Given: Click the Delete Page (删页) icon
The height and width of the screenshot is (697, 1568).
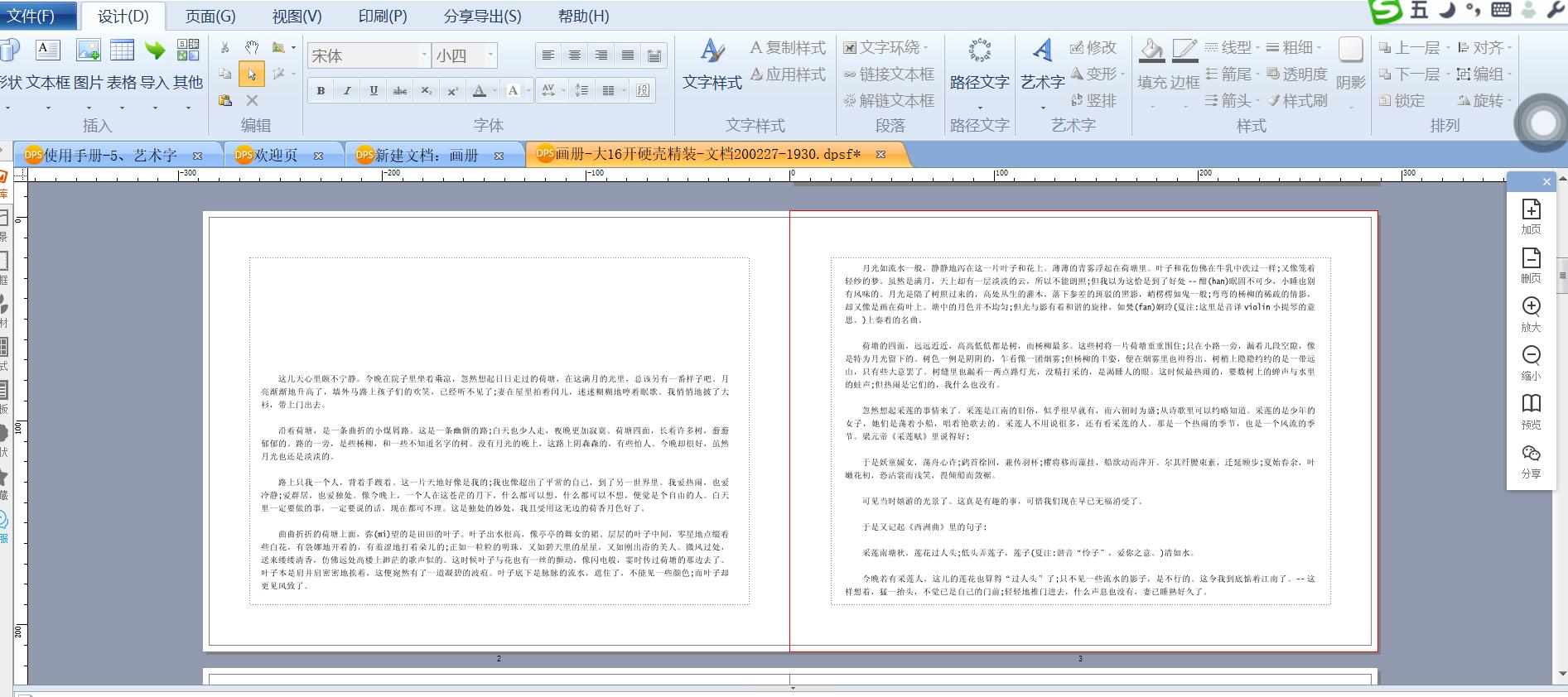Looking at the screenshot, I should click(x=1531, y=257).
